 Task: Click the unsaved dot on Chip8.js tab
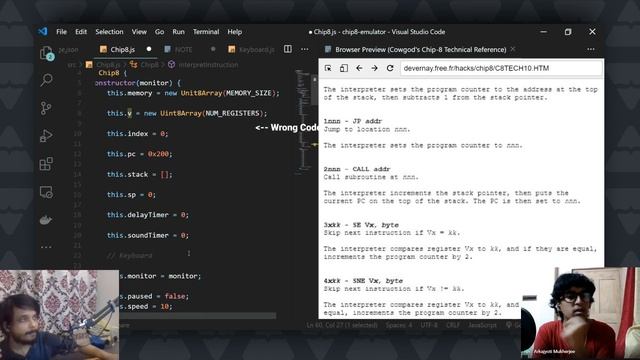click(149, 49)
